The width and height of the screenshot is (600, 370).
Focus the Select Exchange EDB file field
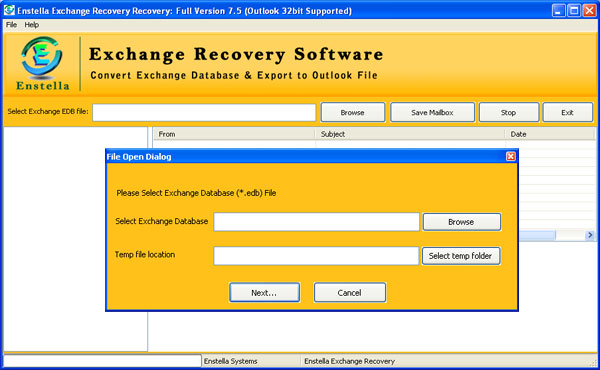point(204,112)
